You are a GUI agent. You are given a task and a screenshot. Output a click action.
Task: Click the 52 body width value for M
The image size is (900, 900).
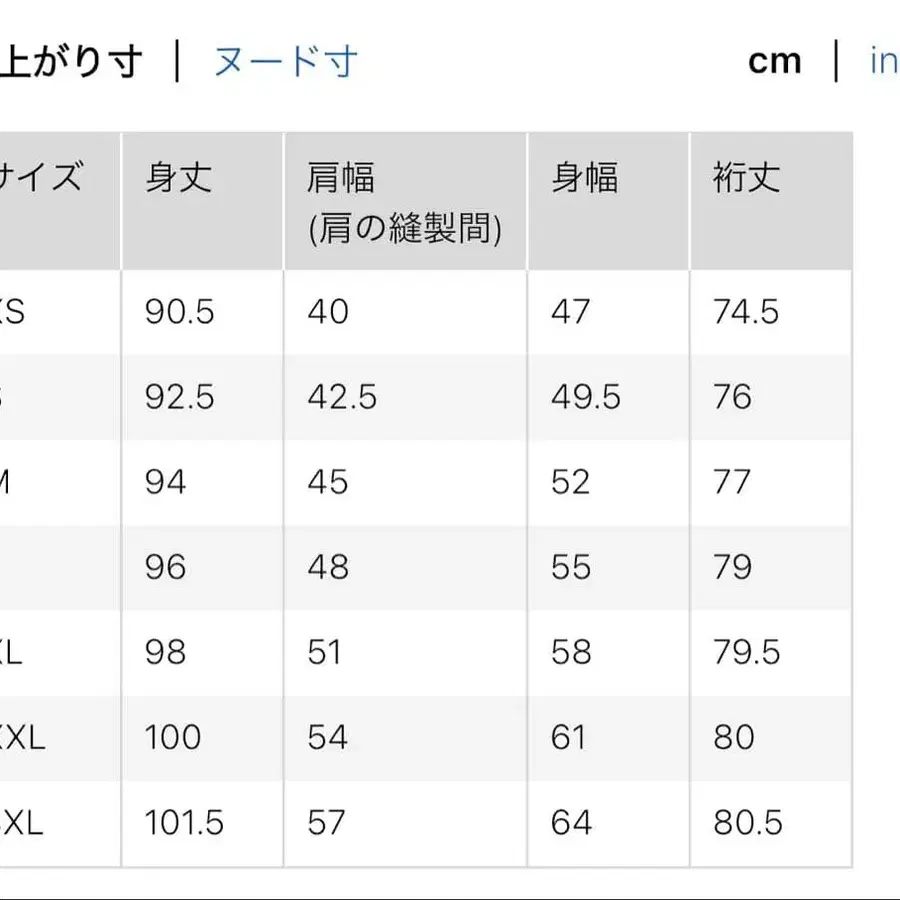coord(568,482)
